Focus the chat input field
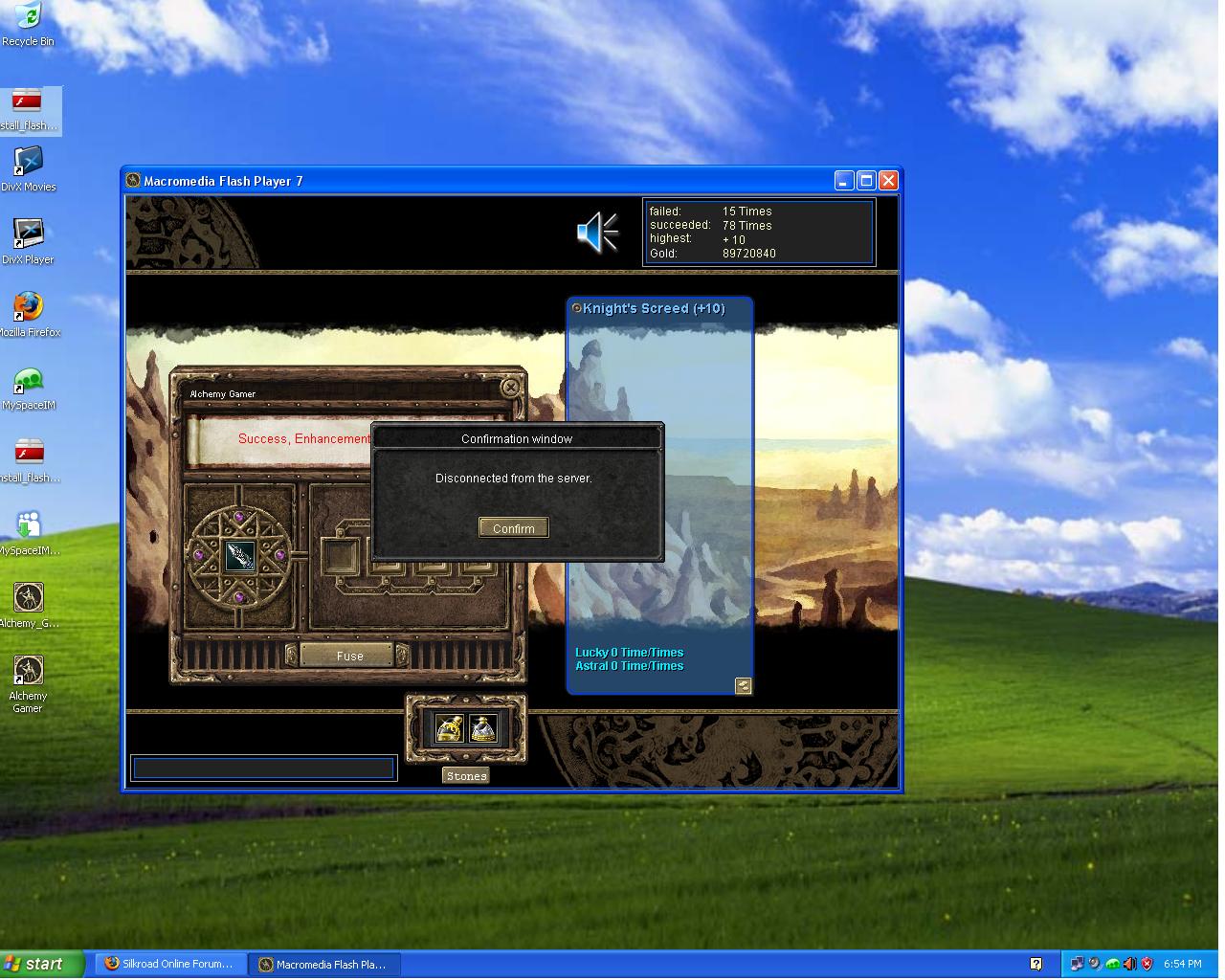The width and height of the screenshot is (1225, 980). (x=263, y=768)
